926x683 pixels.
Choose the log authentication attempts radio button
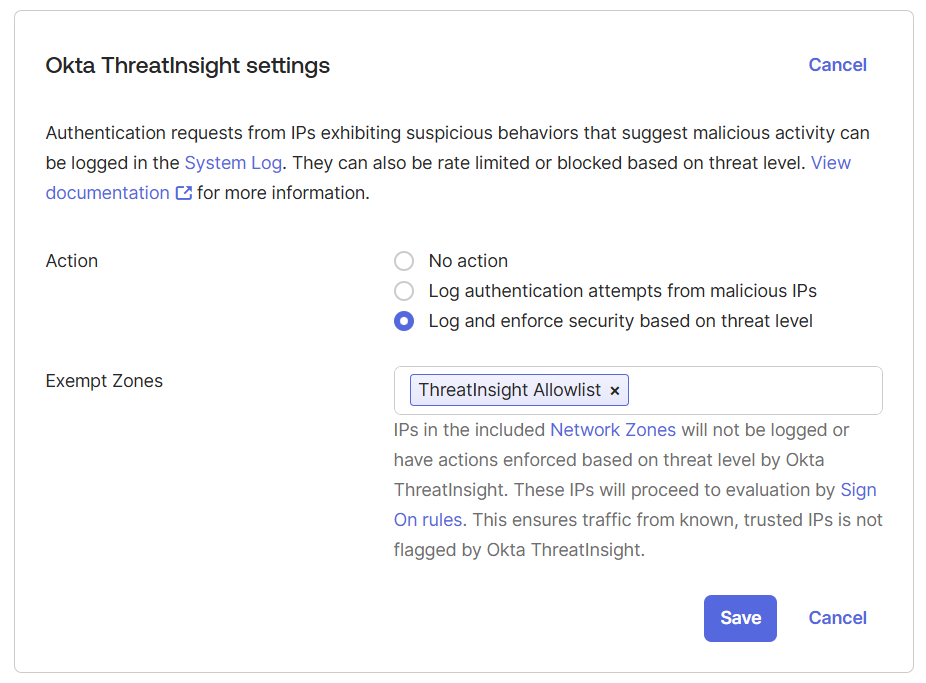(404, 291)
